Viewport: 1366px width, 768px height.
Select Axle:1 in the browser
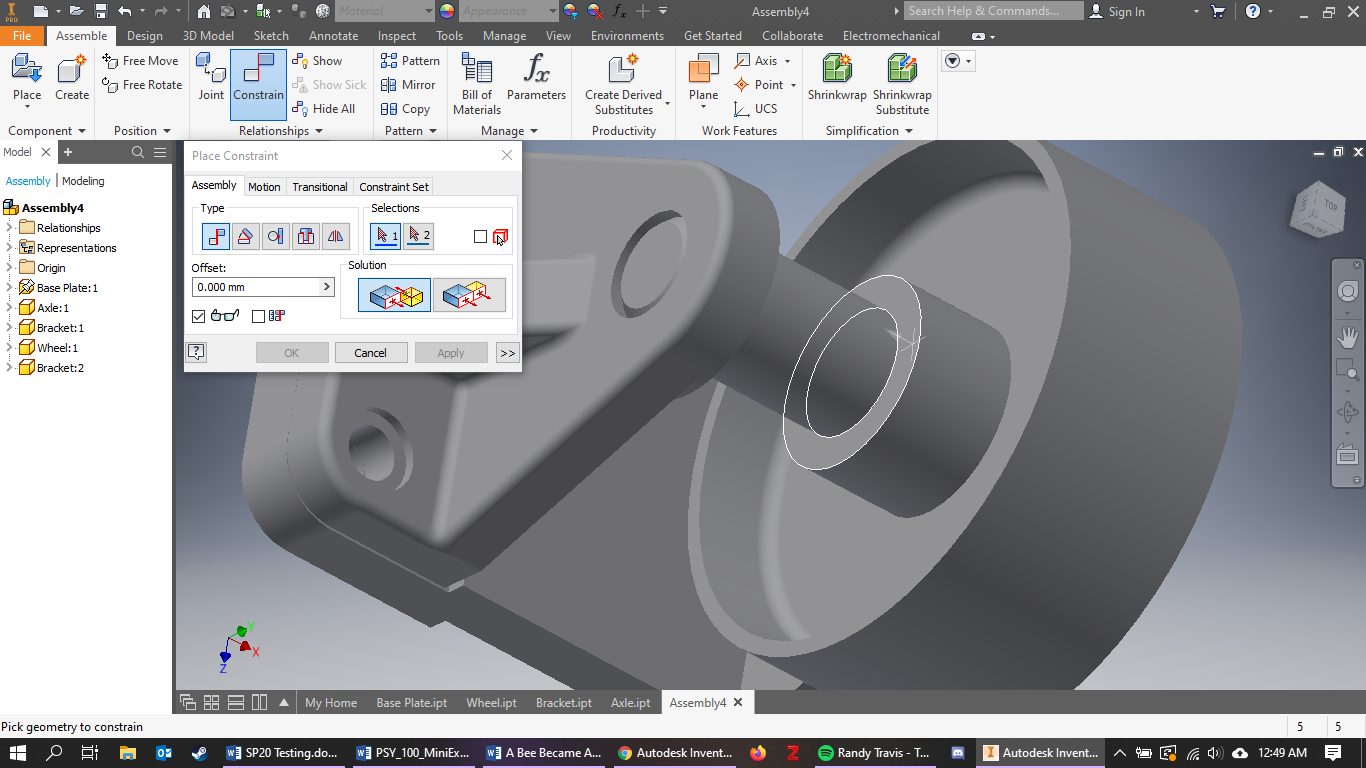click(44, 308)
